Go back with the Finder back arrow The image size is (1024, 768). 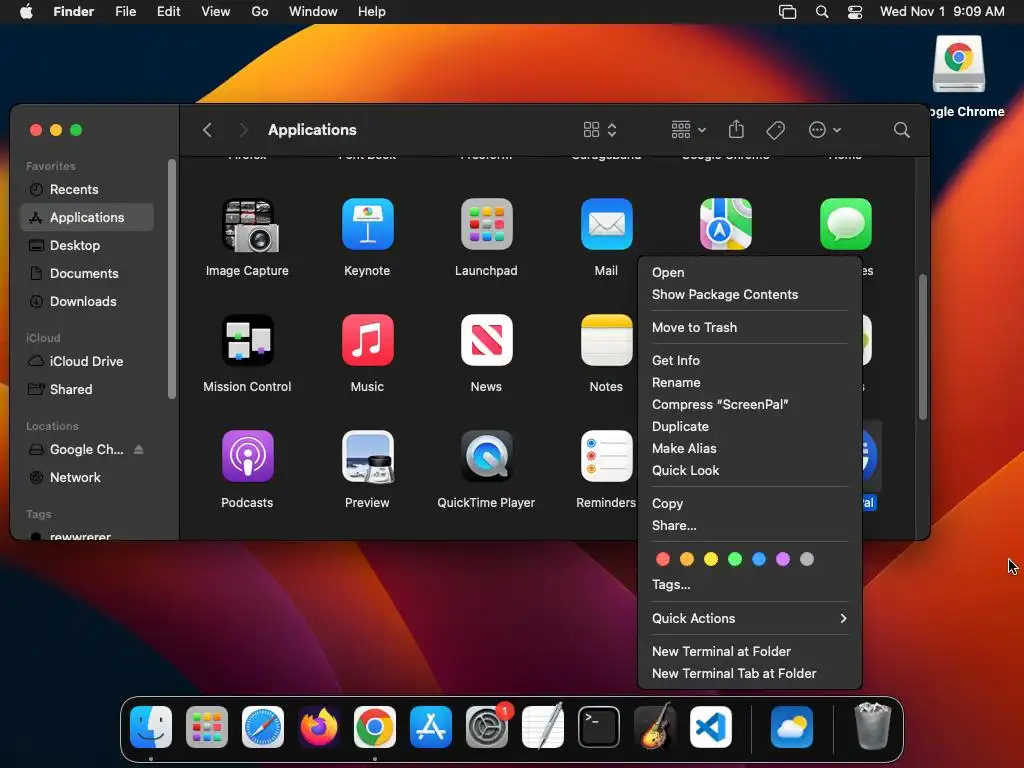[207, 130]
